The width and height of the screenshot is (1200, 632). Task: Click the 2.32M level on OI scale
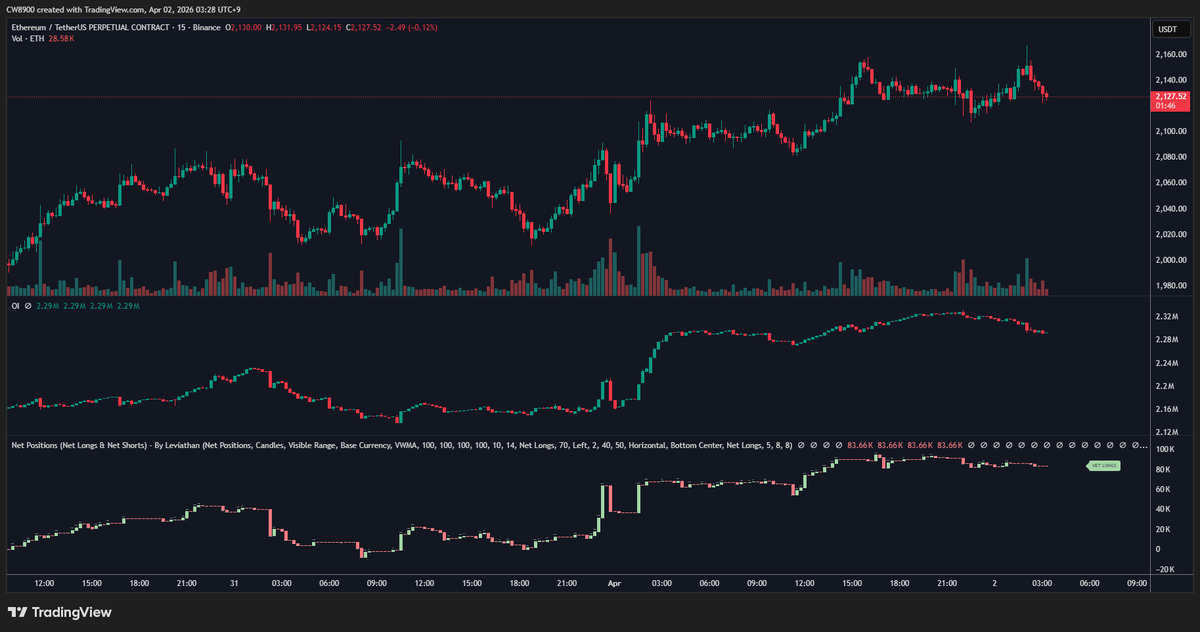(1167, 317)
